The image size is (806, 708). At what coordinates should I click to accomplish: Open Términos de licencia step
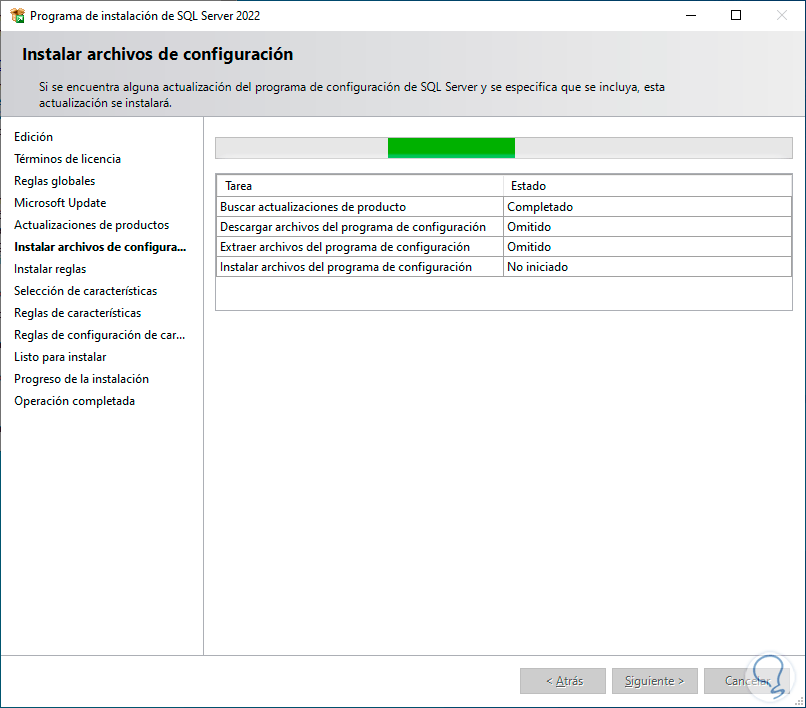coord(67,159)
